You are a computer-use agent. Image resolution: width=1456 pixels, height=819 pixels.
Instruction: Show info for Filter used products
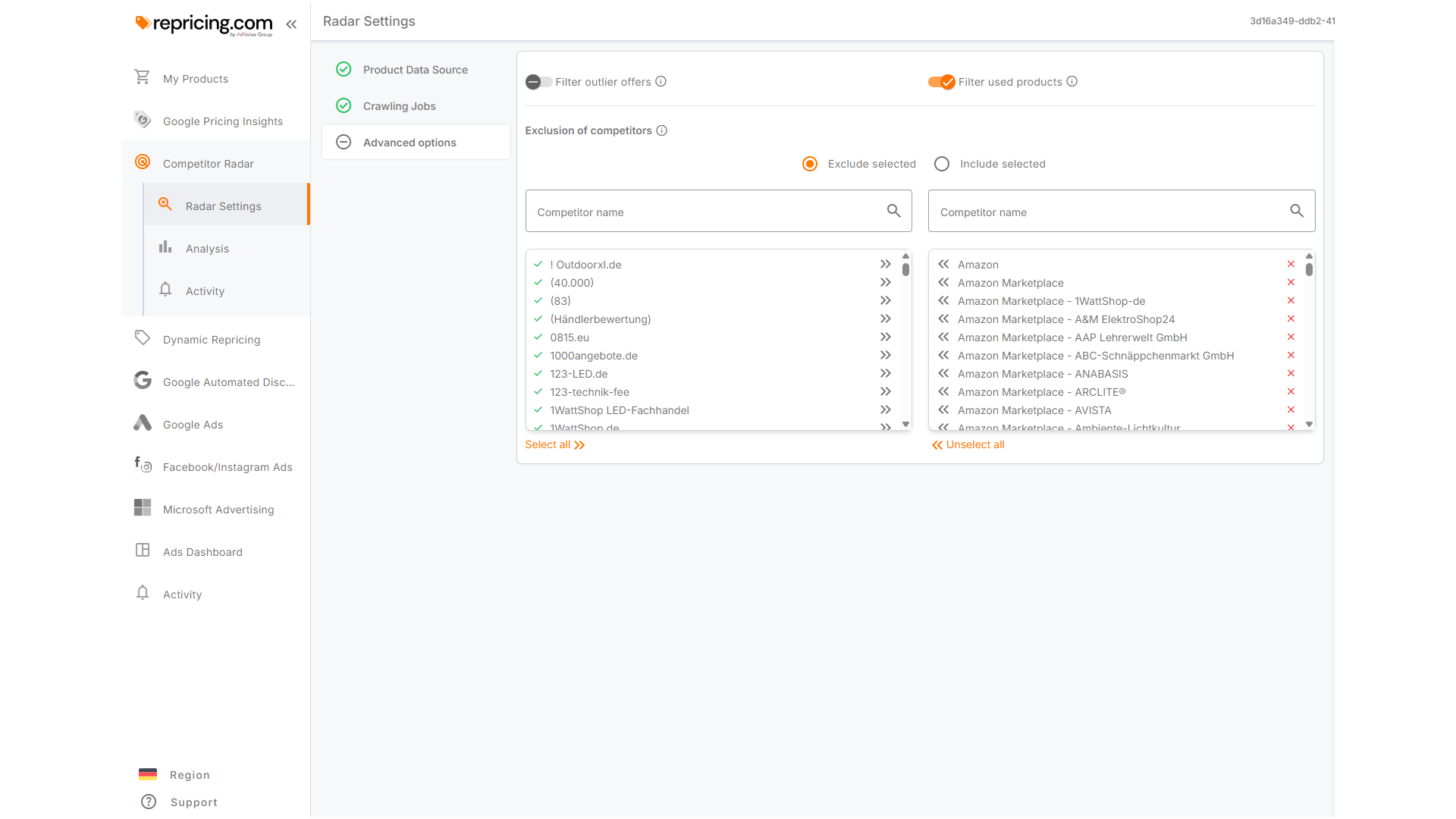(x=1072, y=81)
